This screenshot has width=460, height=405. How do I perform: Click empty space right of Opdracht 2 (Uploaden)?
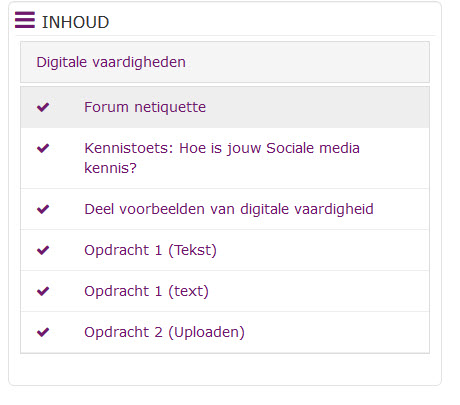coord(337,332)
